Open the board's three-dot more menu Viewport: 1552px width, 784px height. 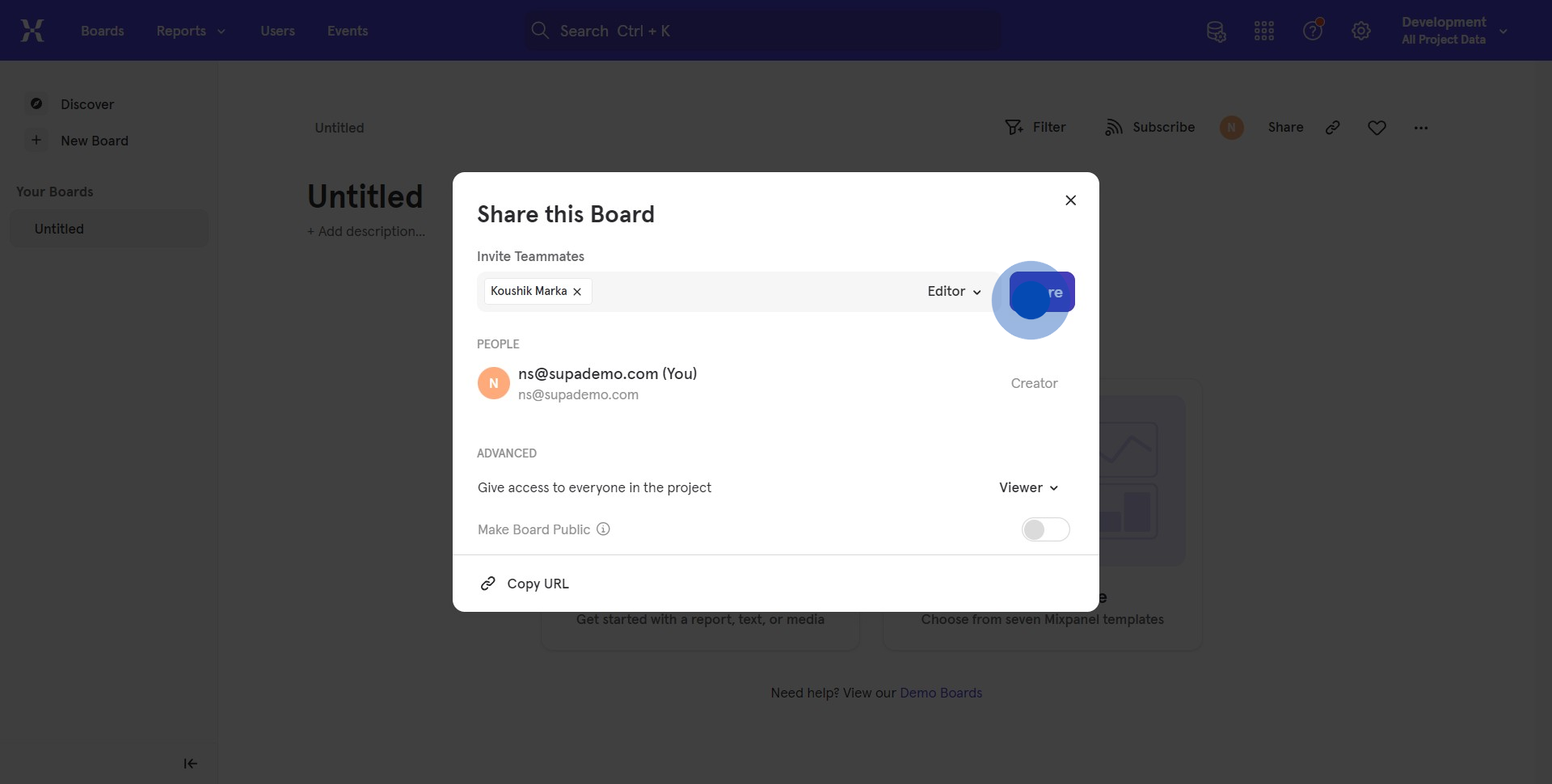[1421, 128]
